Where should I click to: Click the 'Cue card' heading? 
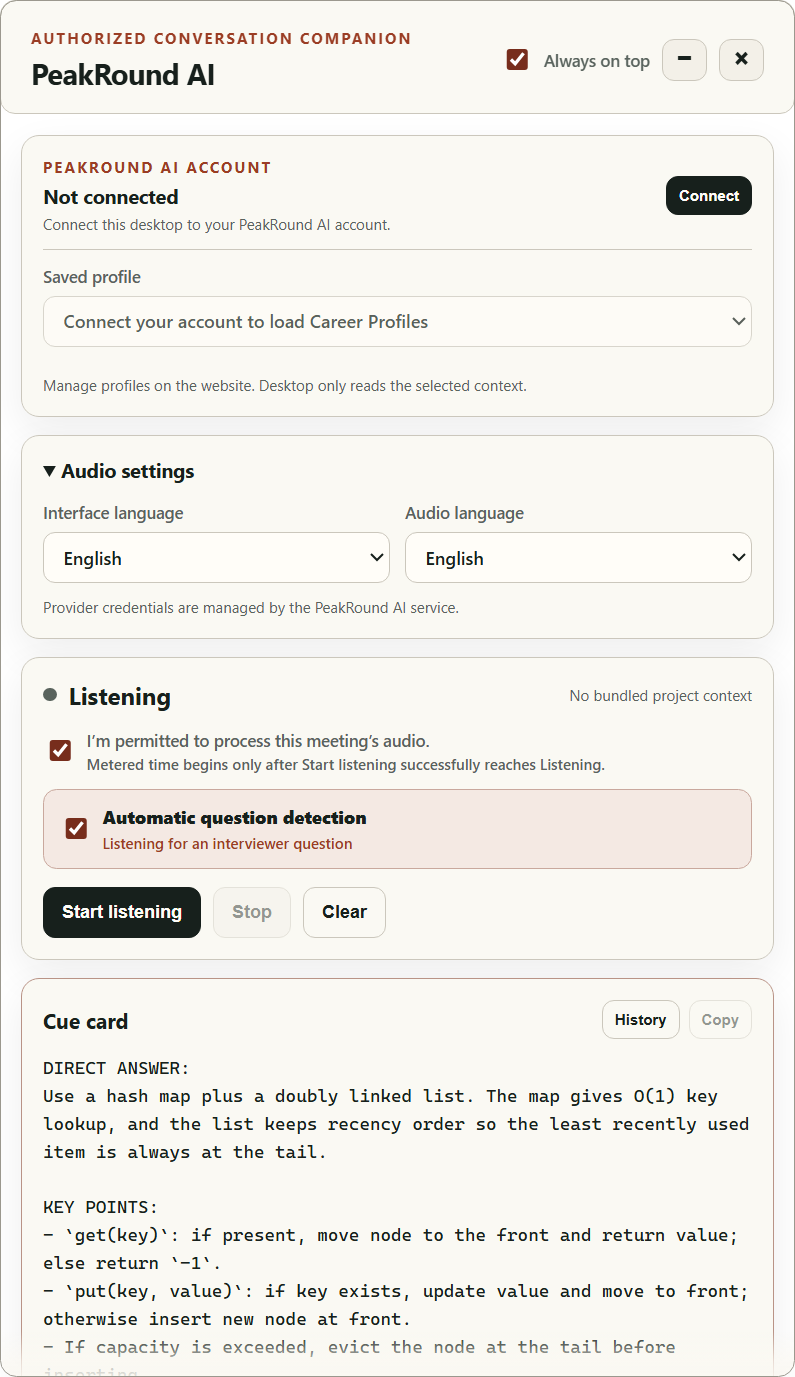pos(86,1022)
